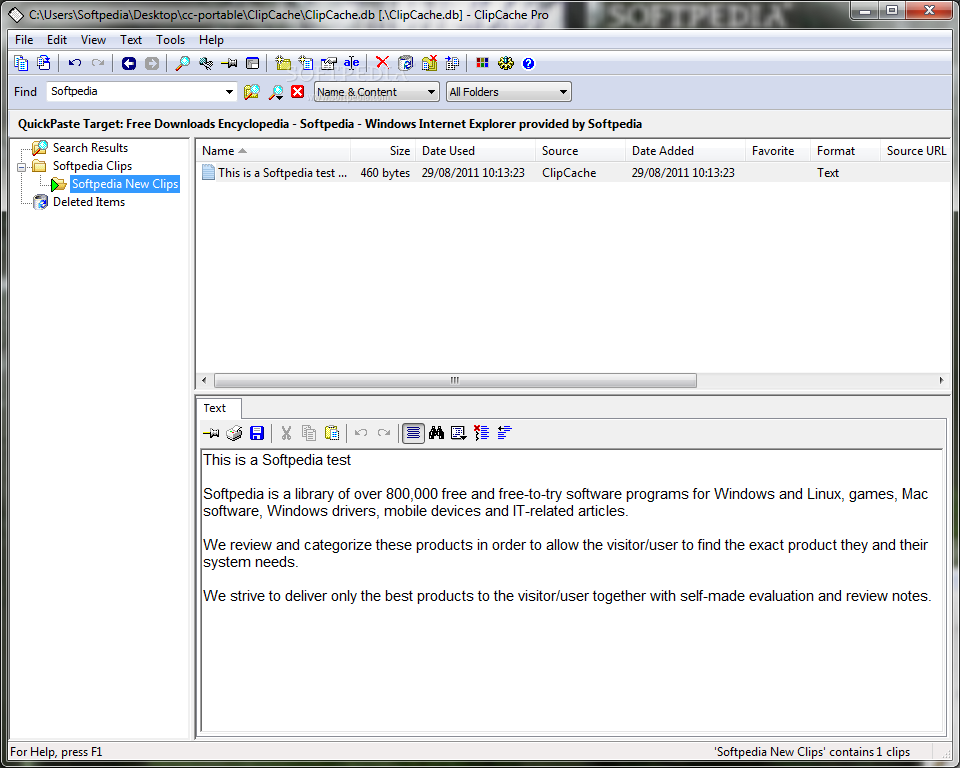Open the Text menu
Screen dimensions: 960x768
(130, 40)
